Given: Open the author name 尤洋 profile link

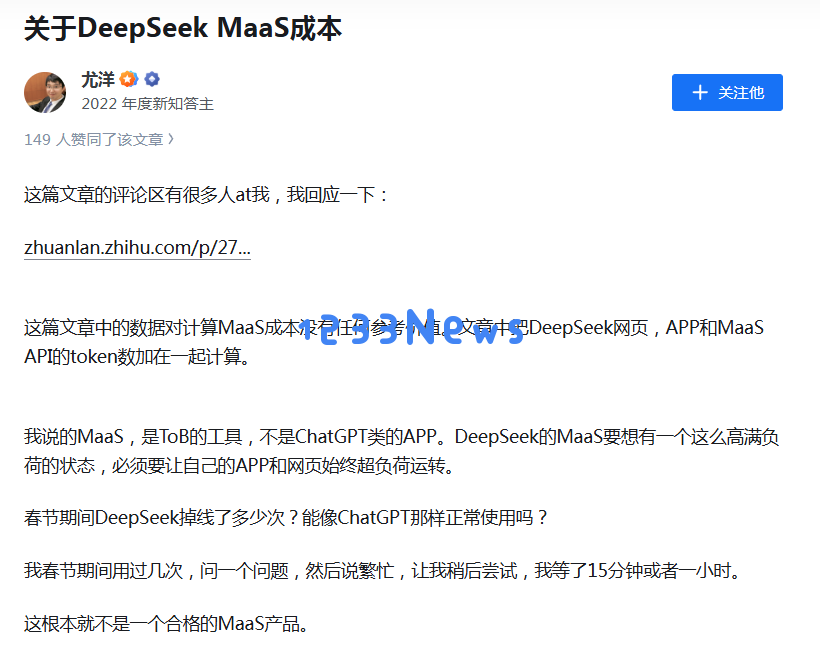Looking at the screenshot, I should pos(98,80).
